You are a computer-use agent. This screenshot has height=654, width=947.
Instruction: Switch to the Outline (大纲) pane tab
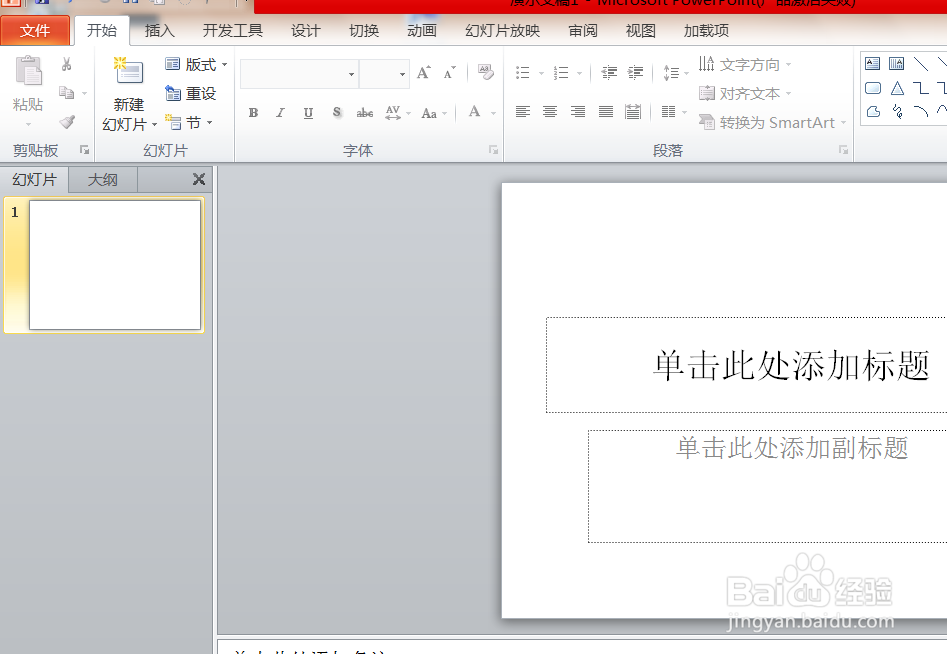pyautogui.click(x=103, y=179)
